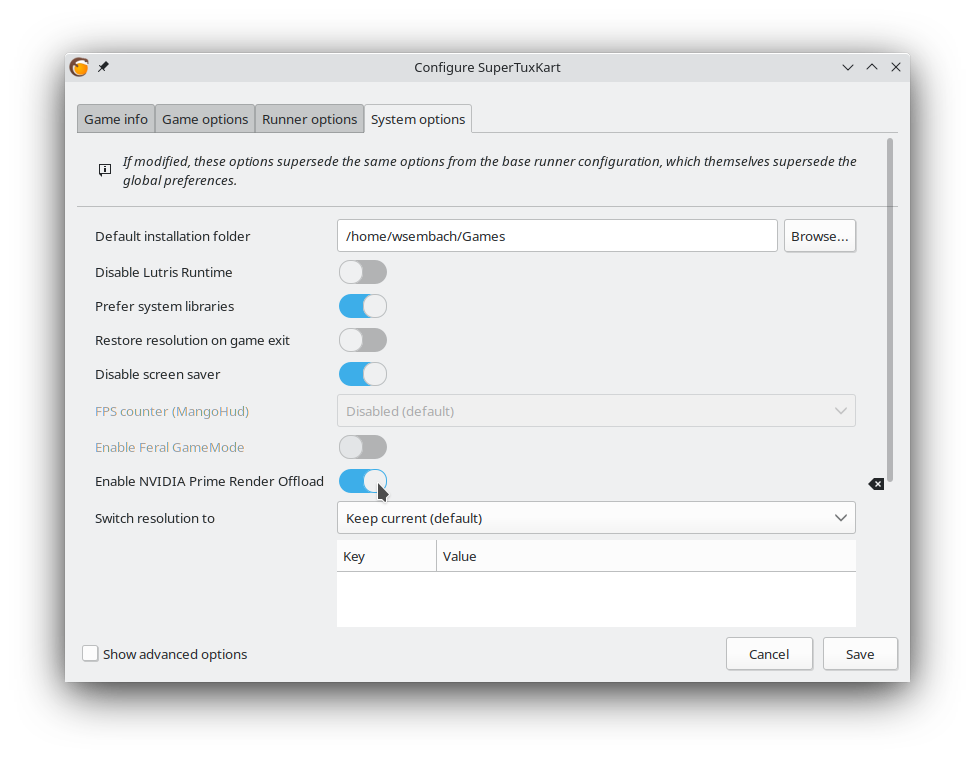The width and height of the screenshot is (975, 759).
Task: Open the Runner options tab
Action: (x=309, y=118)
